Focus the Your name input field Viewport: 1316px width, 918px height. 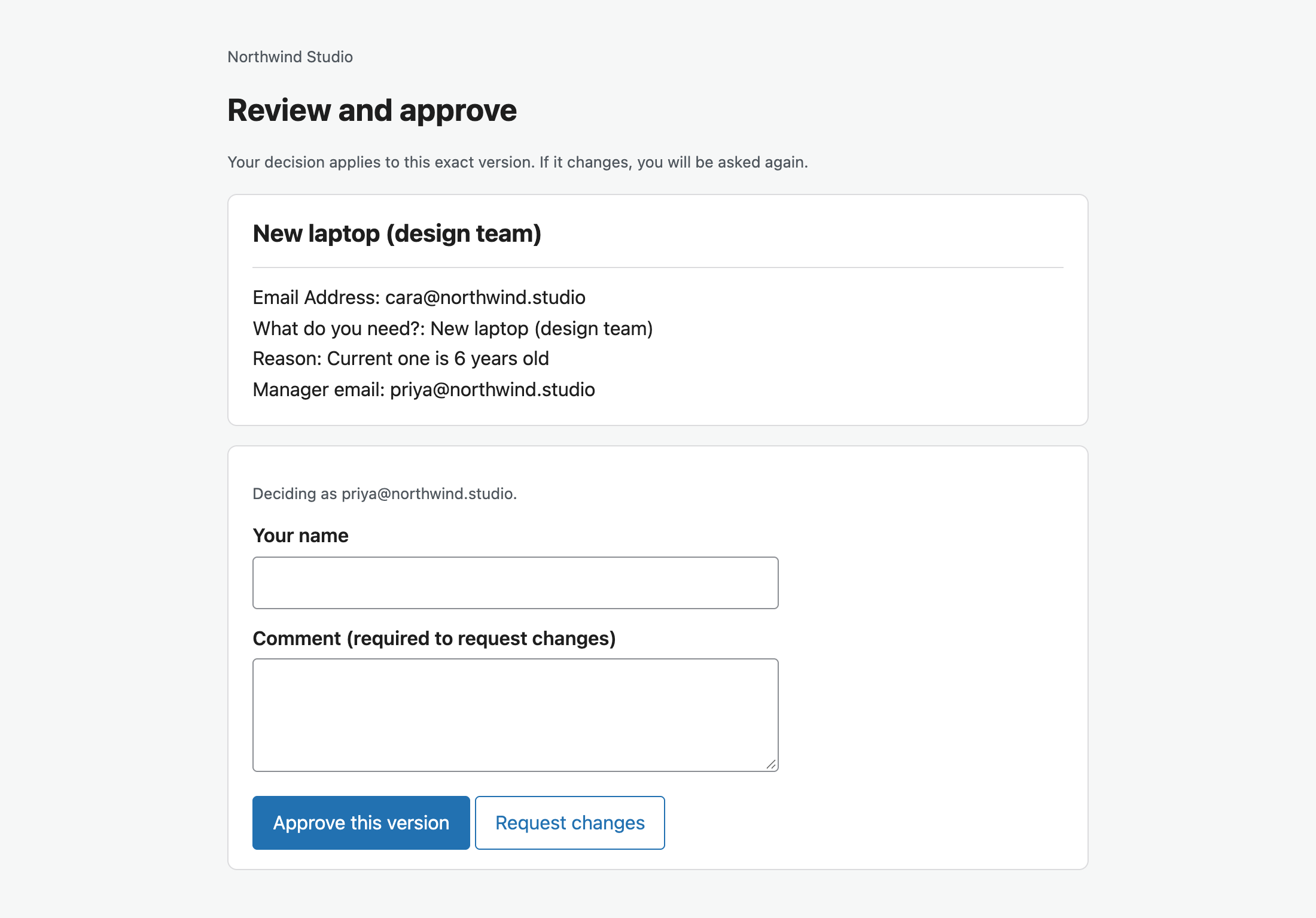(x=515, y=582)
